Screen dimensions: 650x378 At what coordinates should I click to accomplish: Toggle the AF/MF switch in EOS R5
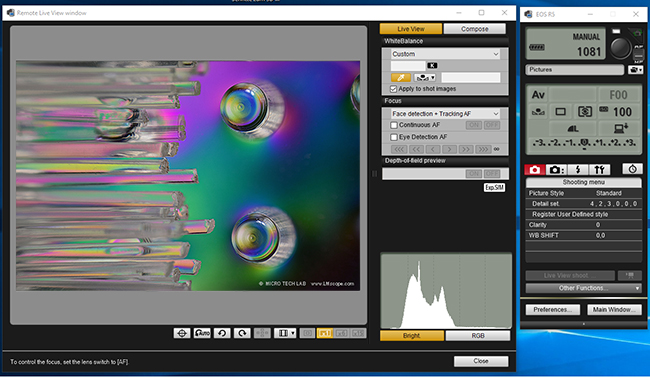click(x=638, y=53)
